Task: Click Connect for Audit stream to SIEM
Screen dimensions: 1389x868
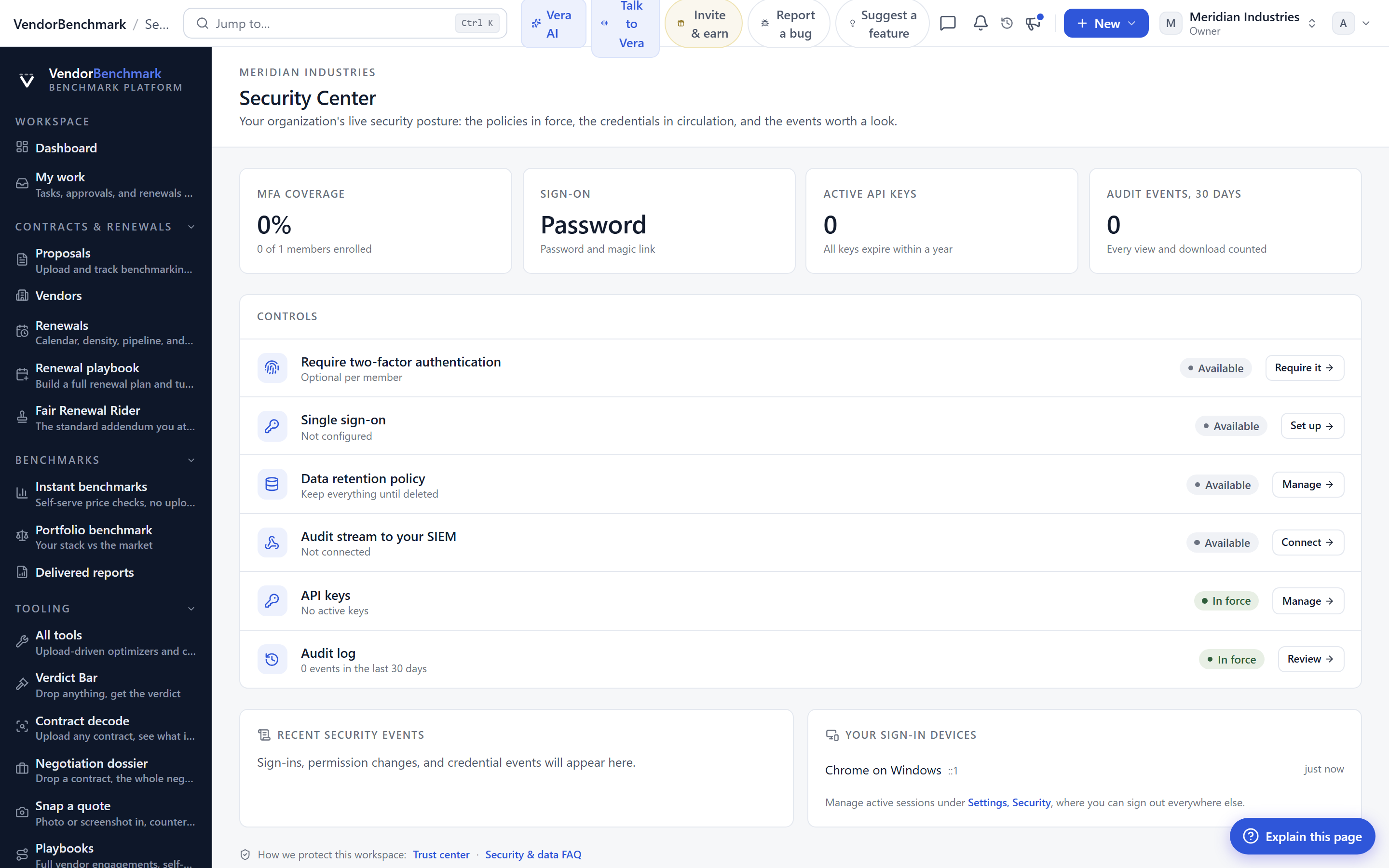Action: coord(1308,542)
